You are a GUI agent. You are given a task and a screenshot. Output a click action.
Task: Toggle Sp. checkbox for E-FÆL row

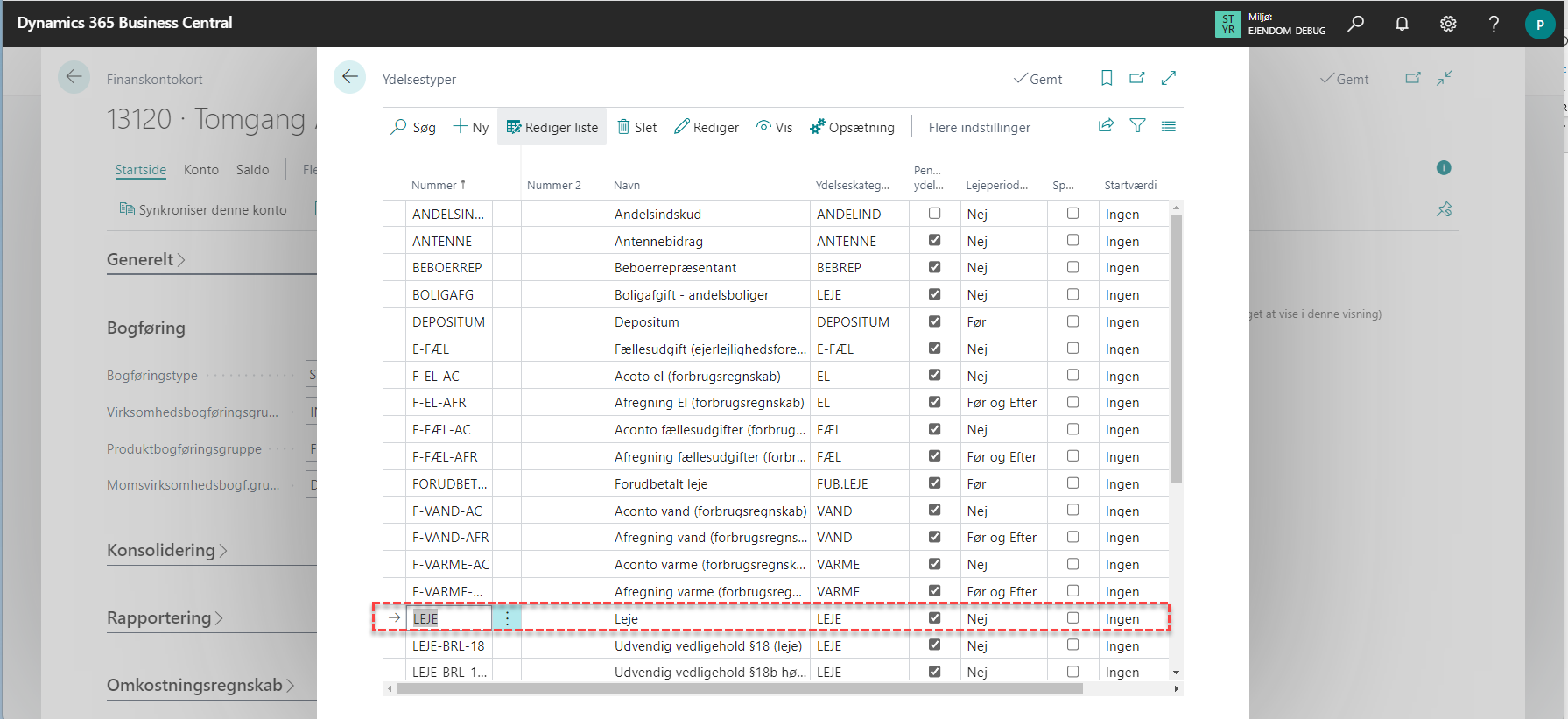point(1072,348)
